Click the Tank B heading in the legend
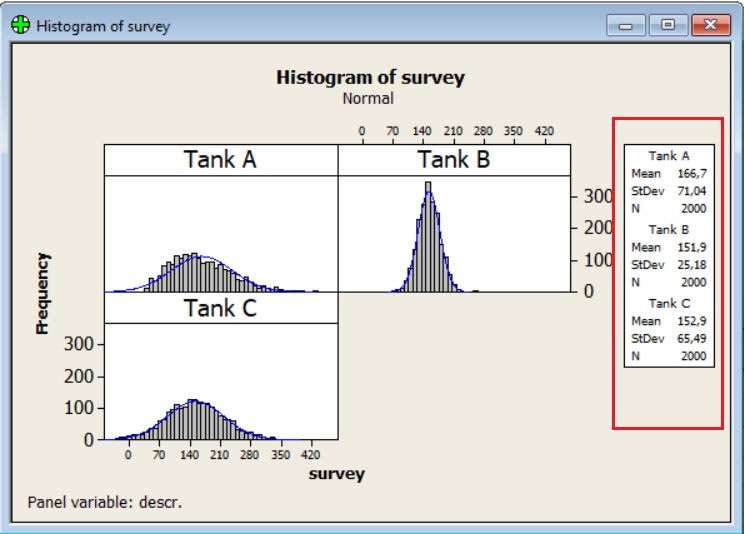The height and width of the screenshot is (534, 744). pyautogui.click(x=669, y=229)
